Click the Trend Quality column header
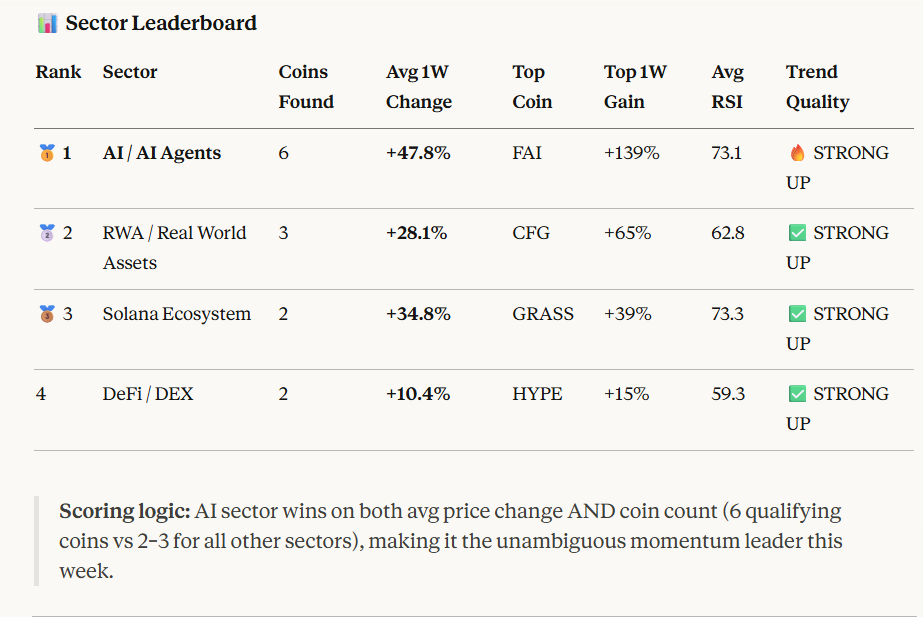The width and height of the screenshot is (923, 617). click(817, 87)
